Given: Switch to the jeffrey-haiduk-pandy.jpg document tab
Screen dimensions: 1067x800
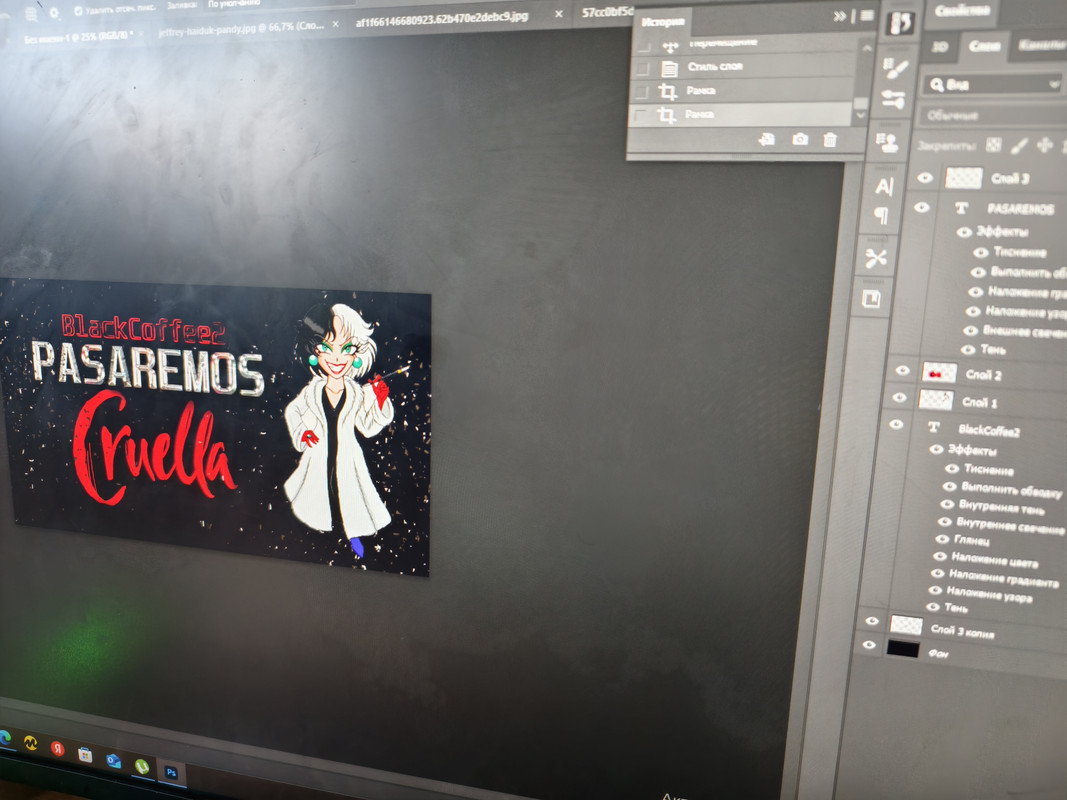Looking at the screenshot, I should (241, 29).
